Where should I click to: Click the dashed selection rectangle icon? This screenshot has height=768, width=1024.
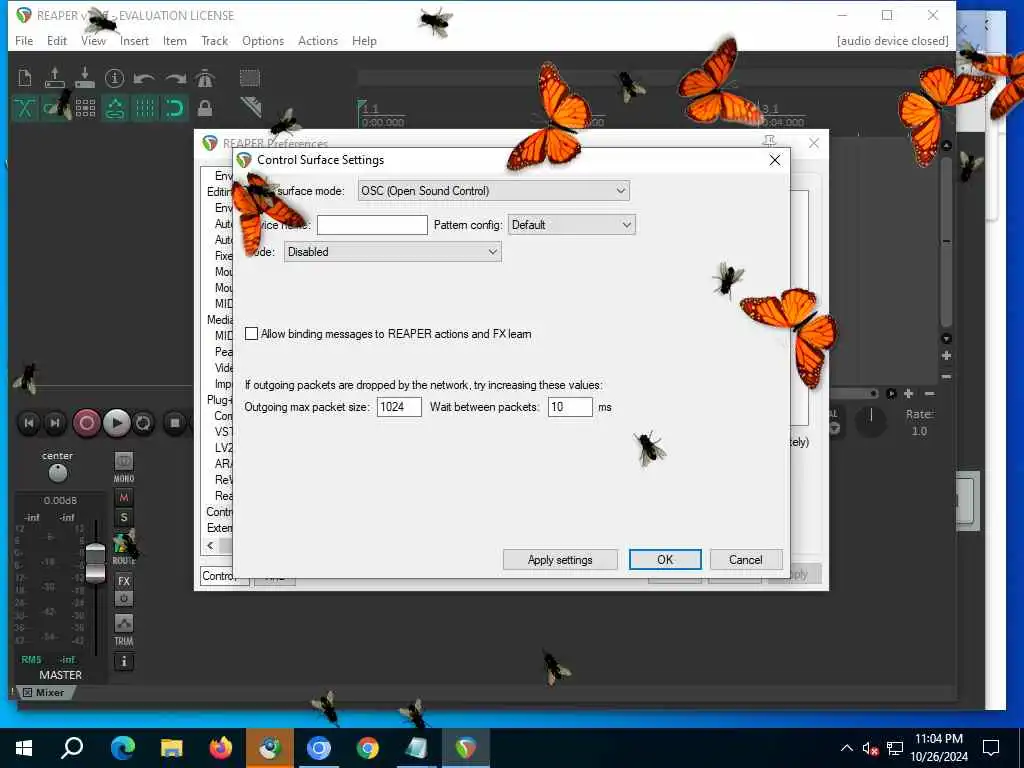pos(249,78)
